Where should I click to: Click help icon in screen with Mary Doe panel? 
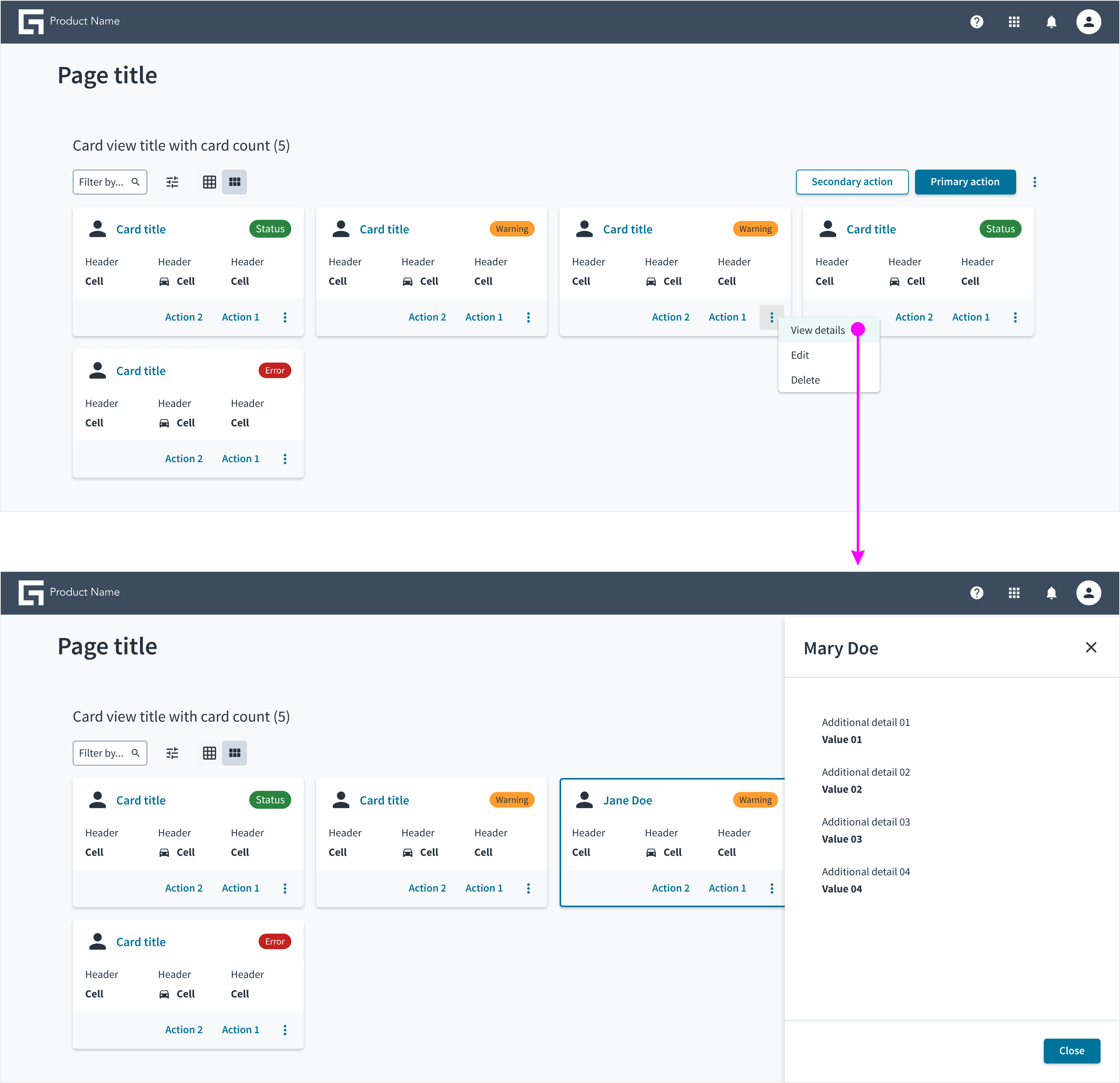point(976,592)
